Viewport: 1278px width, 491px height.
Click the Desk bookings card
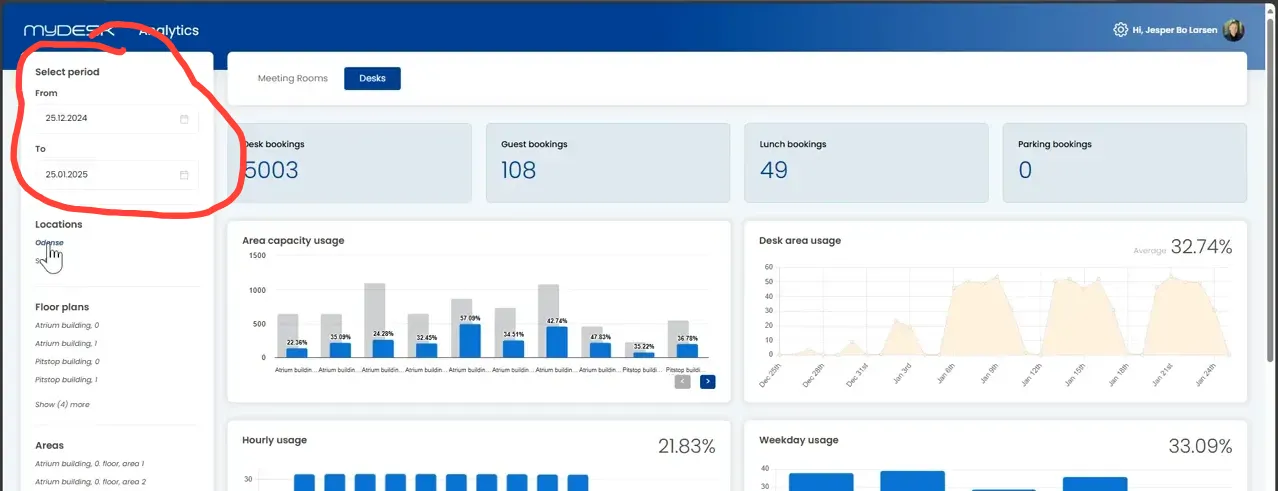tap(349, 162)
